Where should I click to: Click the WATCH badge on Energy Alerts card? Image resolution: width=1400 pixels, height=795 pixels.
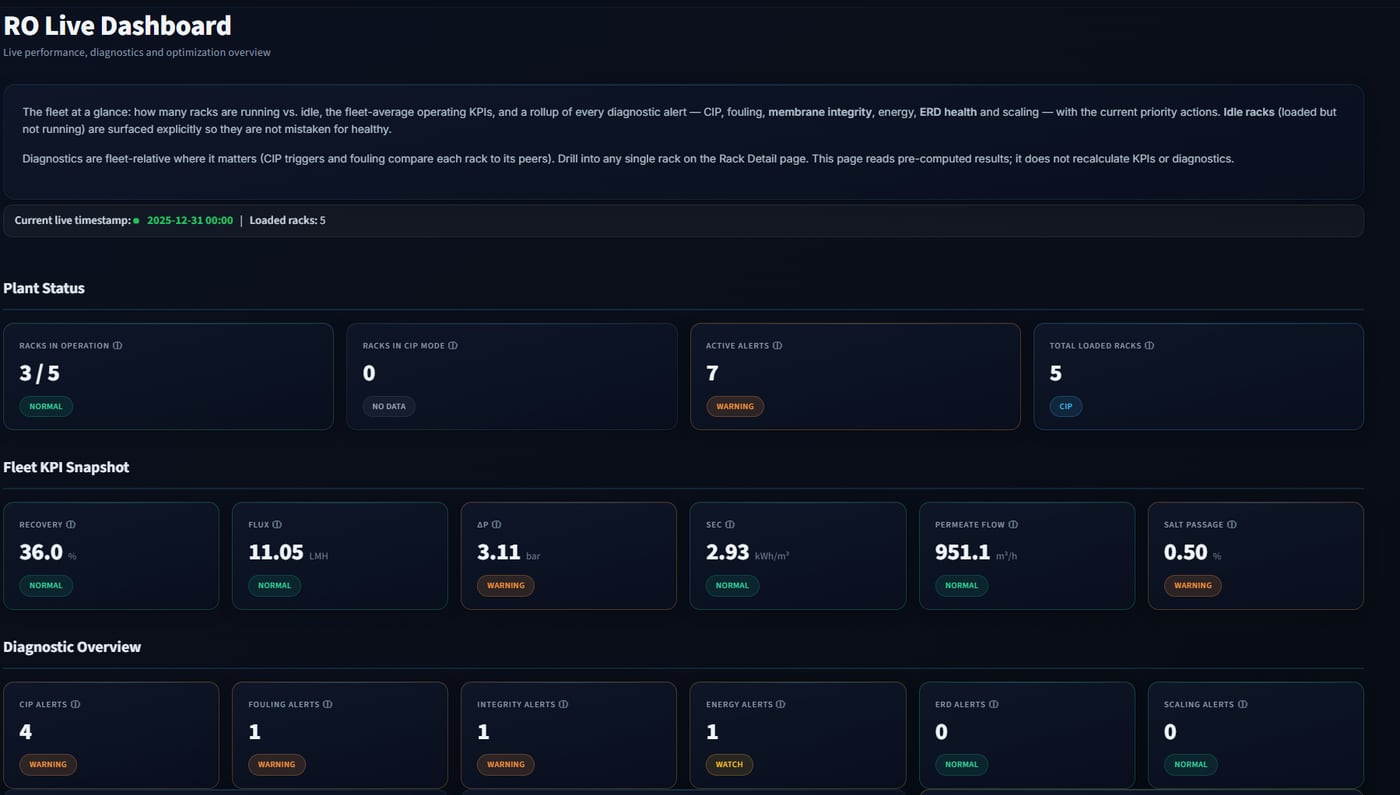(x=729, y=765)
